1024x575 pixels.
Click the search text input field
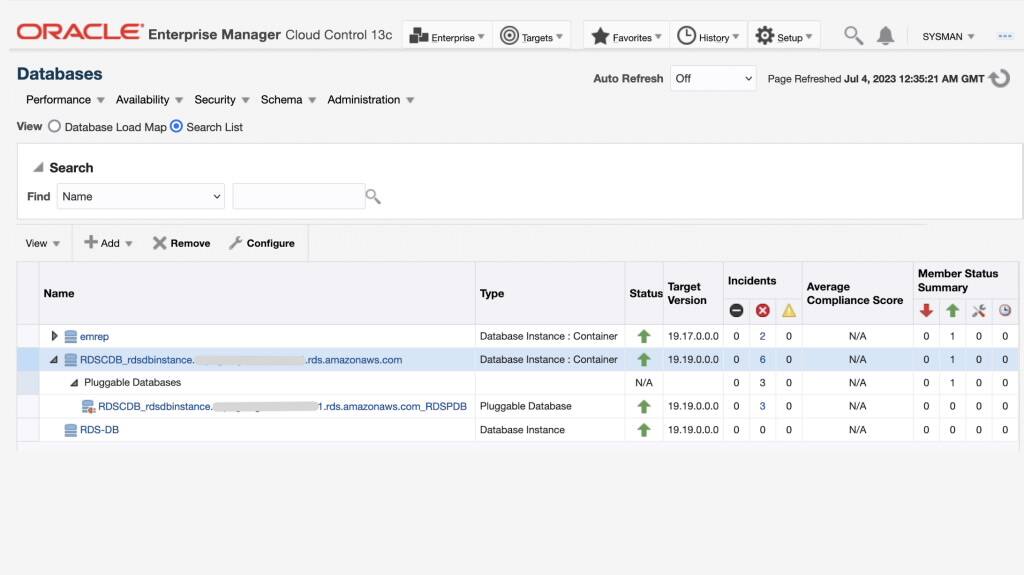click(x=298, y=196)
